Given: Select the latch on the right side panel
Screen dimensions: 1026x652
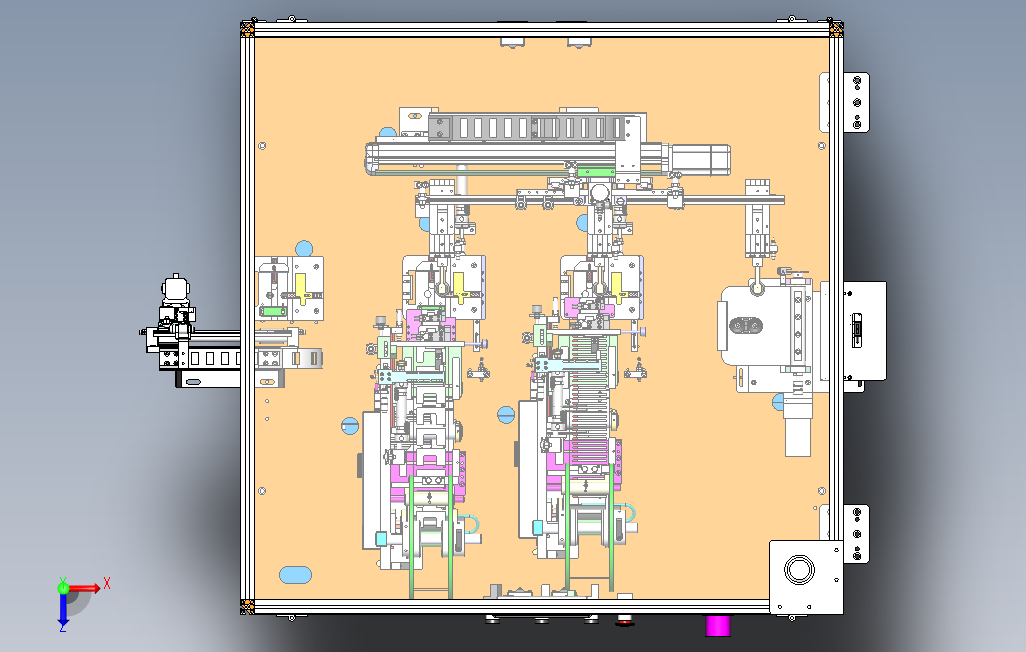Looking at the screenshot, I should click(856, 330).
